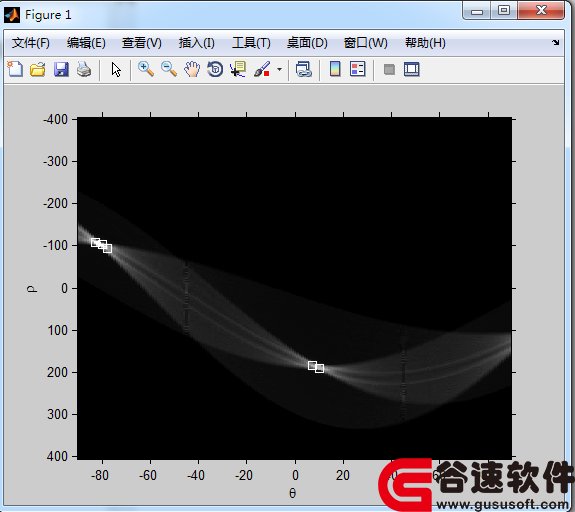Save the figure using the floppy icon
Viewport: 575px width, 512px height.
[x=61, y=69]
